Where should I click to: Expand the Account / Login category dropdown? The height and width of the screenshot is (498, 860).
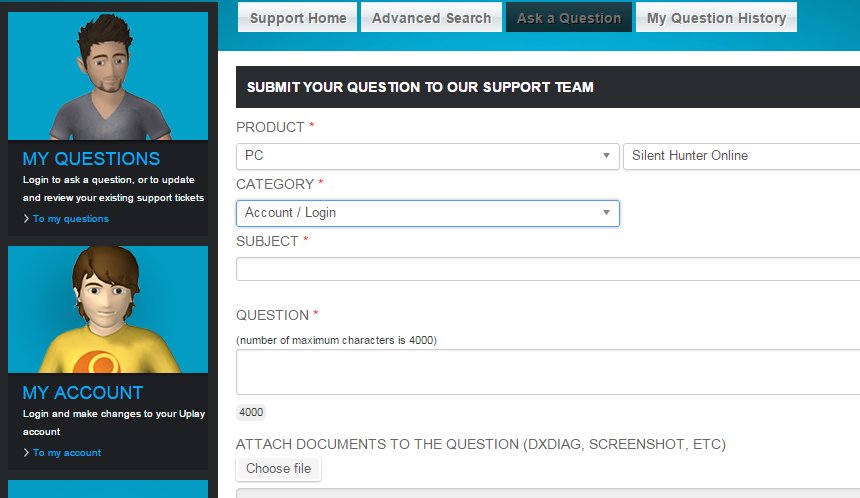click(x=427, y=213)
